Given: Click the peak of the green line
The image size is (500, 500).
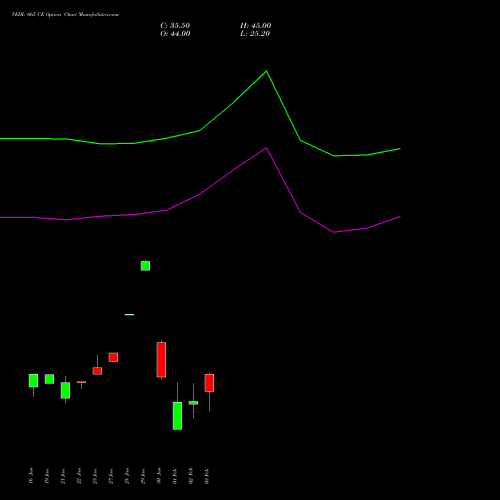Looking at the screenshot, I should pyautogui.click(x=266, y=71).
